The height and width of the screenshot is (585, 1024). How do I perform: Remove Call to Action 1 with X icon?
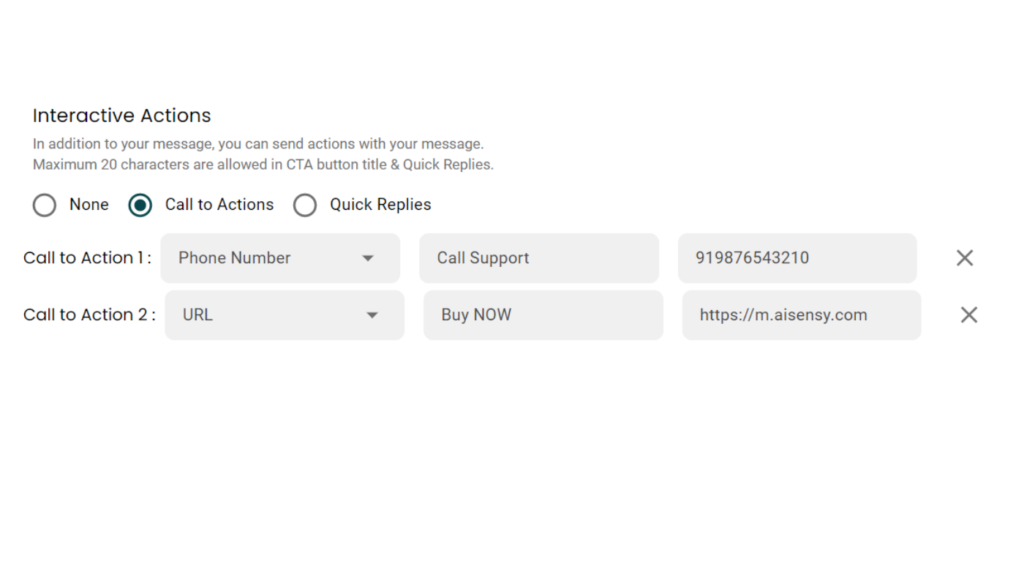tap(964, 258)
